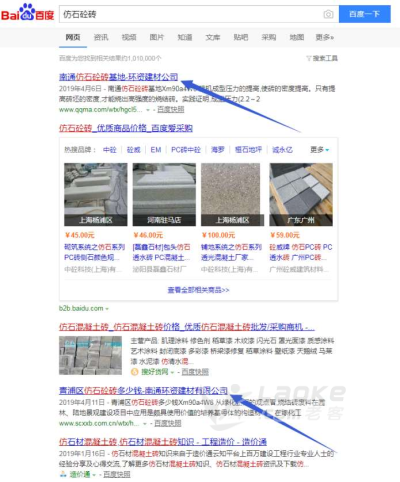Open the 河南驻马店 product thumbnail
This screenshot has width=400, height=482.
[x=164, y=194]
